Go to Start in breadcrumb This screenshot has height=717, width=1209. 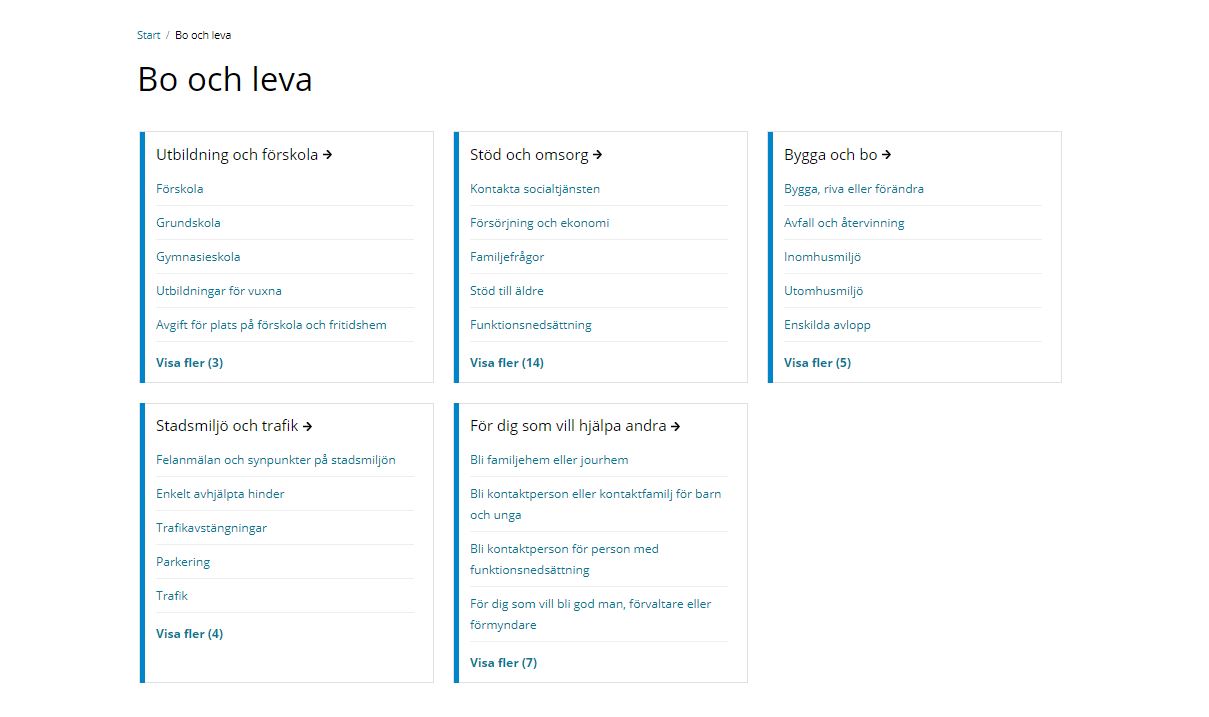148,35
